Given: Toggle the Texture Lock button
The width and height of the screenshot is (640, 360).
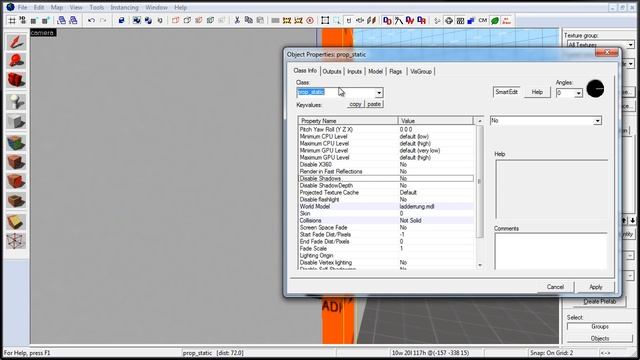Looking at the screenshot, I should tap(349, 20).
